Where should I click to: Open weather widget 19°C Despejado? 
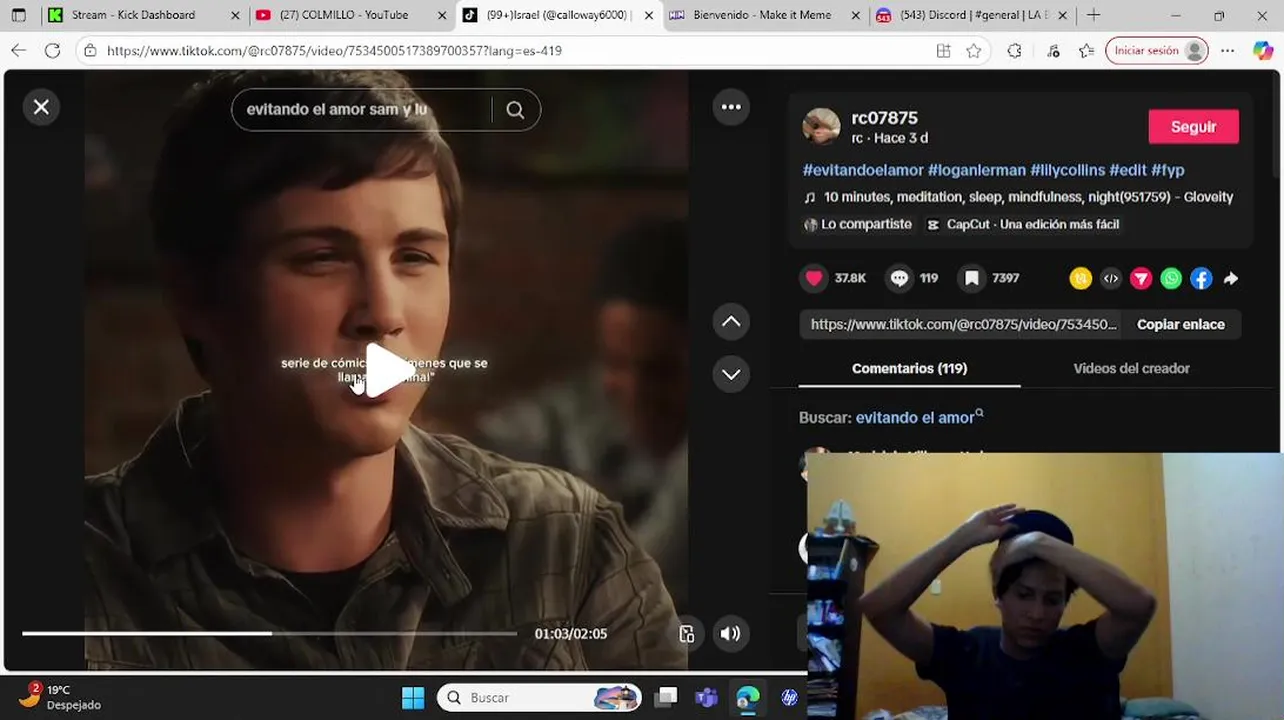(x=60, y=697)
